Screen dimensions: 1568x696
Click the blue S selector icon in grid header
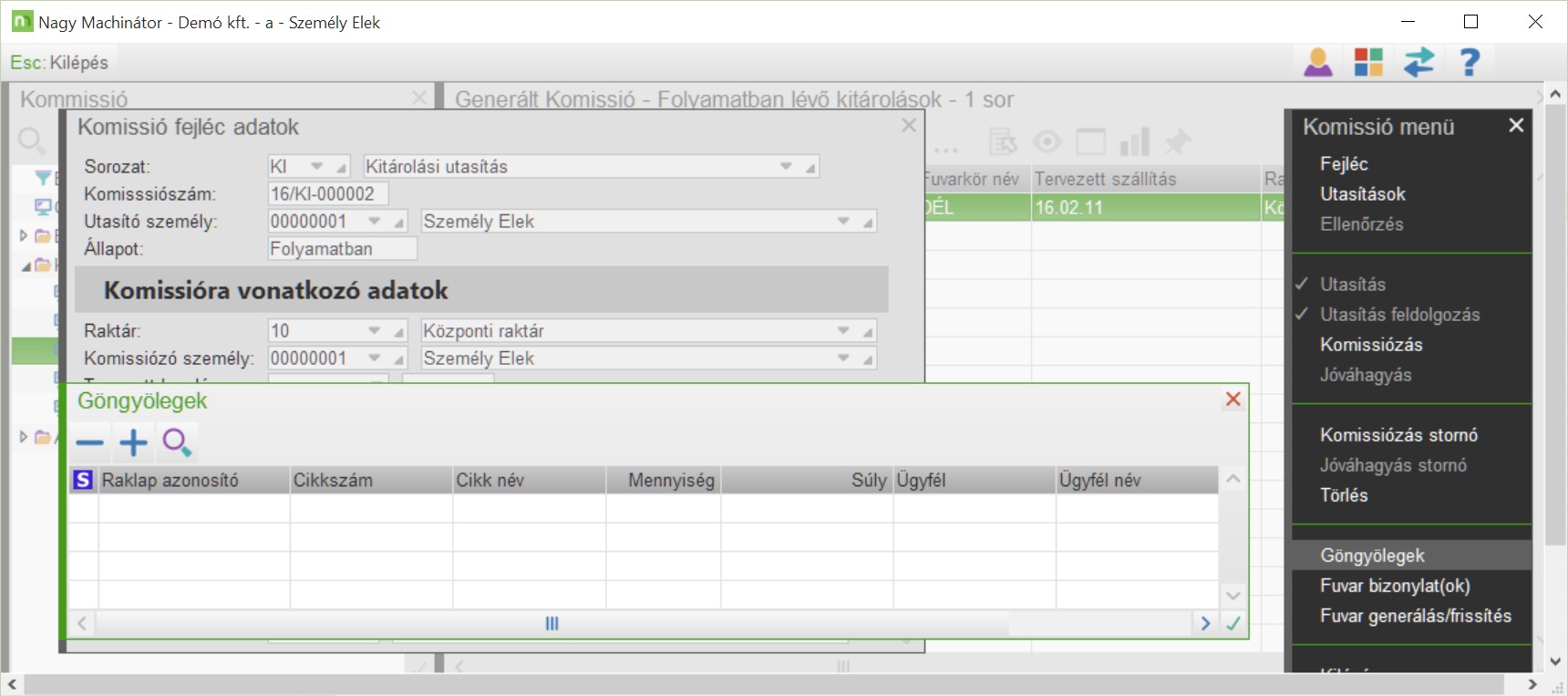click(83, 480)
